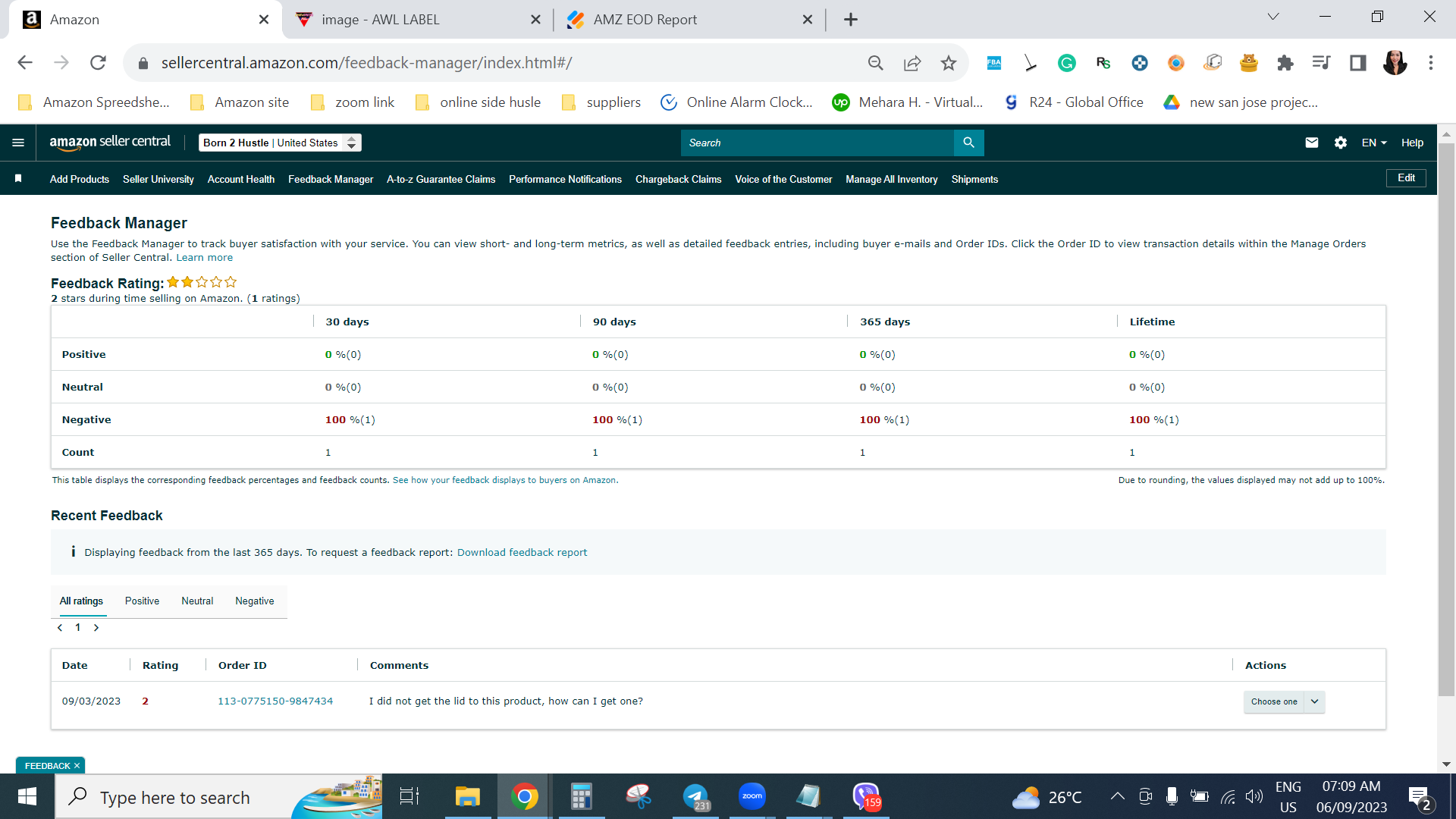1456x819 pixels.
Task: Click the Help link
Action: (1412, 143)
